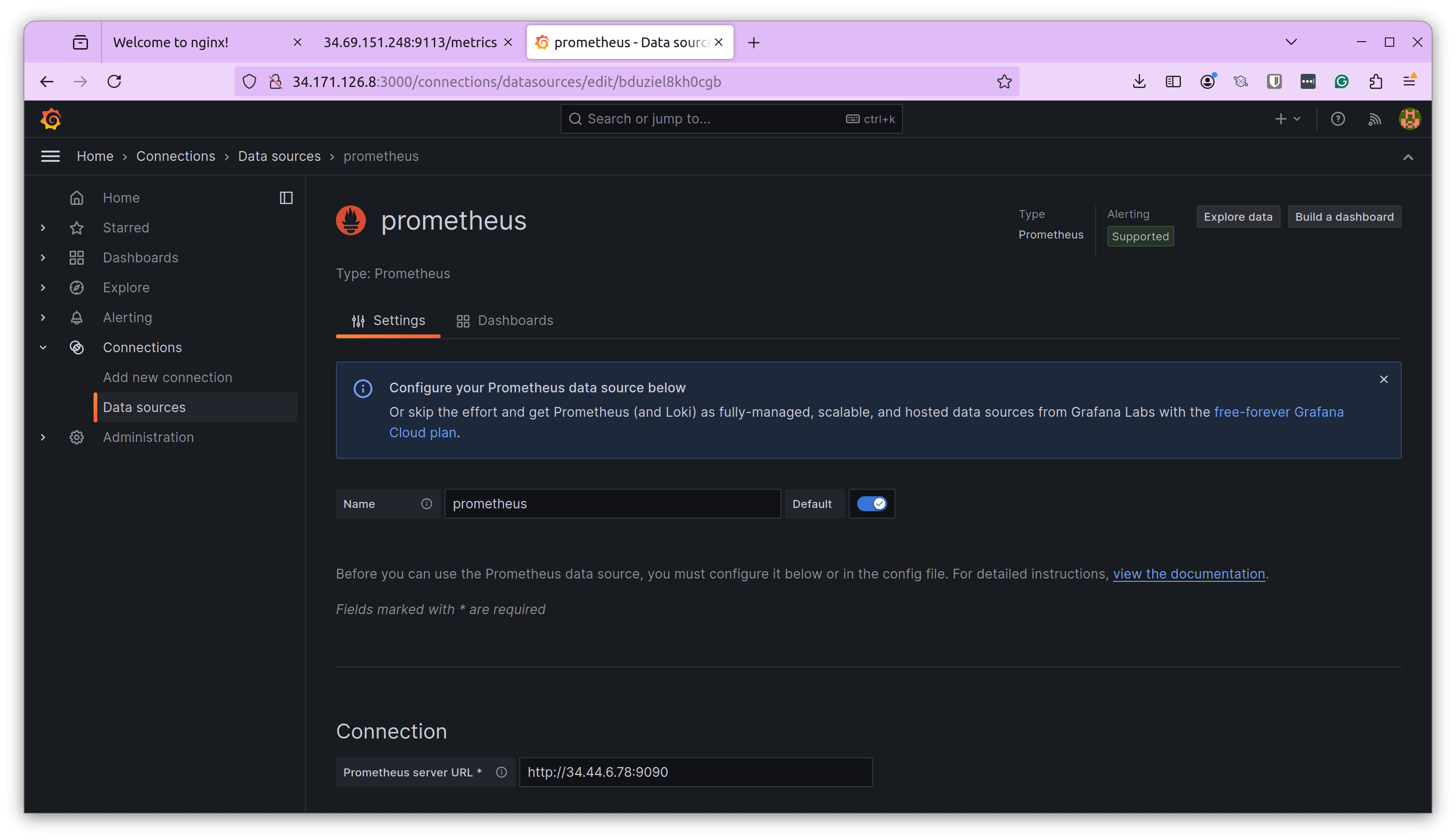Open Home in the sidebar

pos(121,198)
